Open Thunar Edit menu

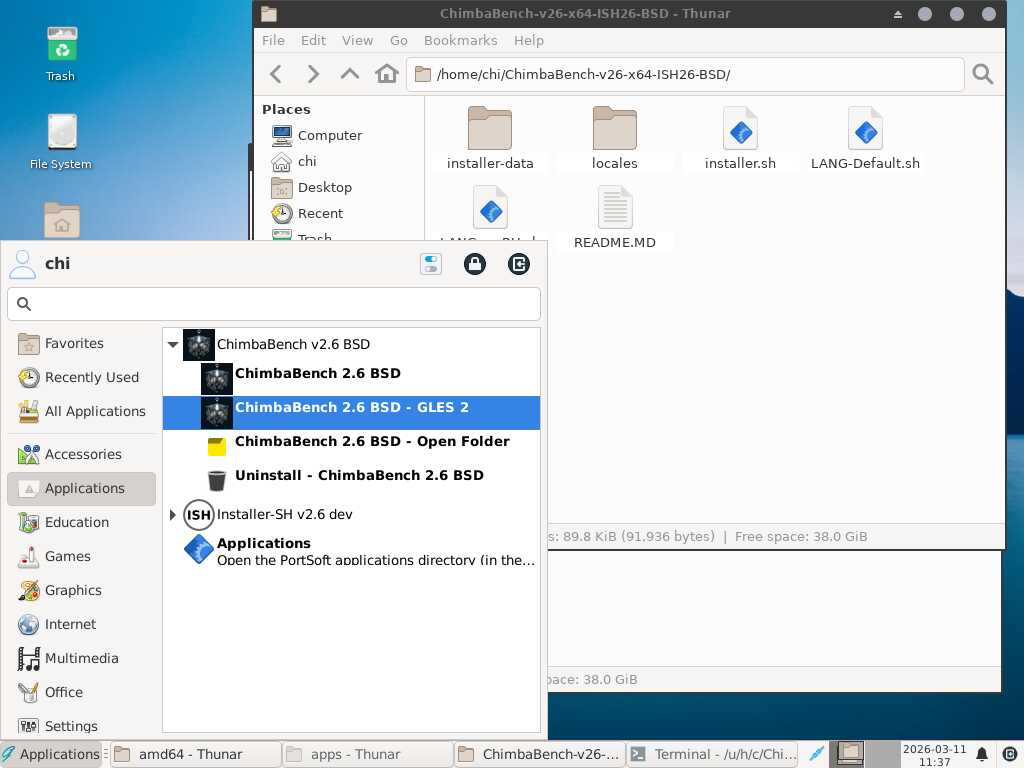pyautogui.click(x=313, y=40)
